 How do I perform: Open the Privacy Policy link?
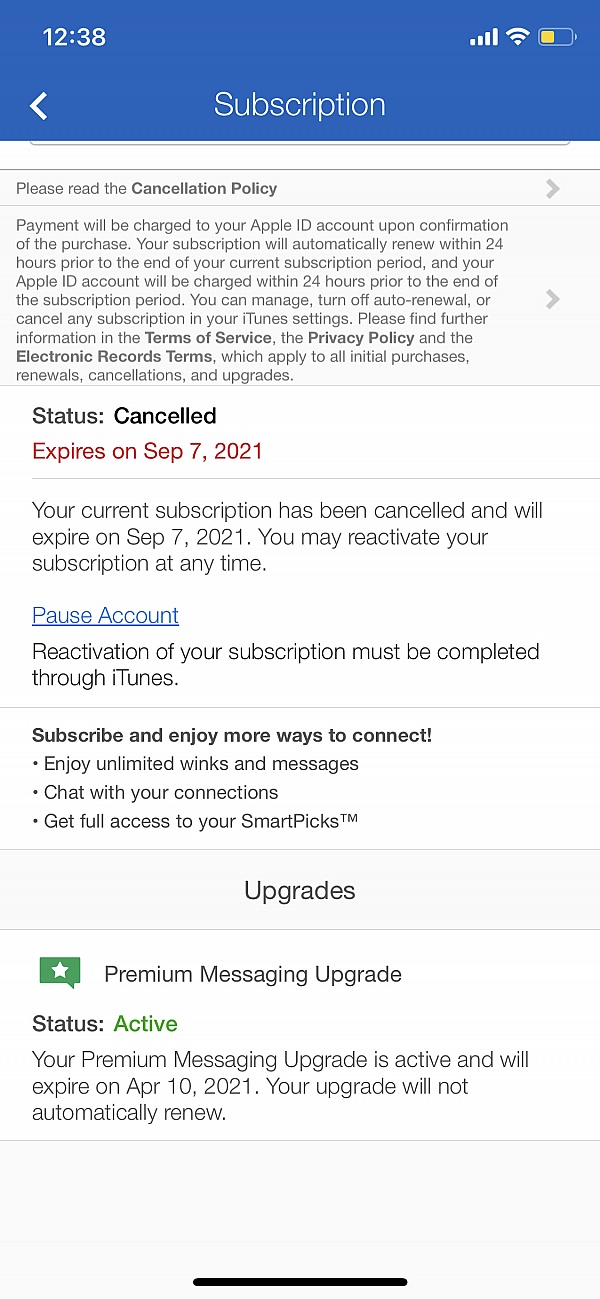click(x=361, y=338)
